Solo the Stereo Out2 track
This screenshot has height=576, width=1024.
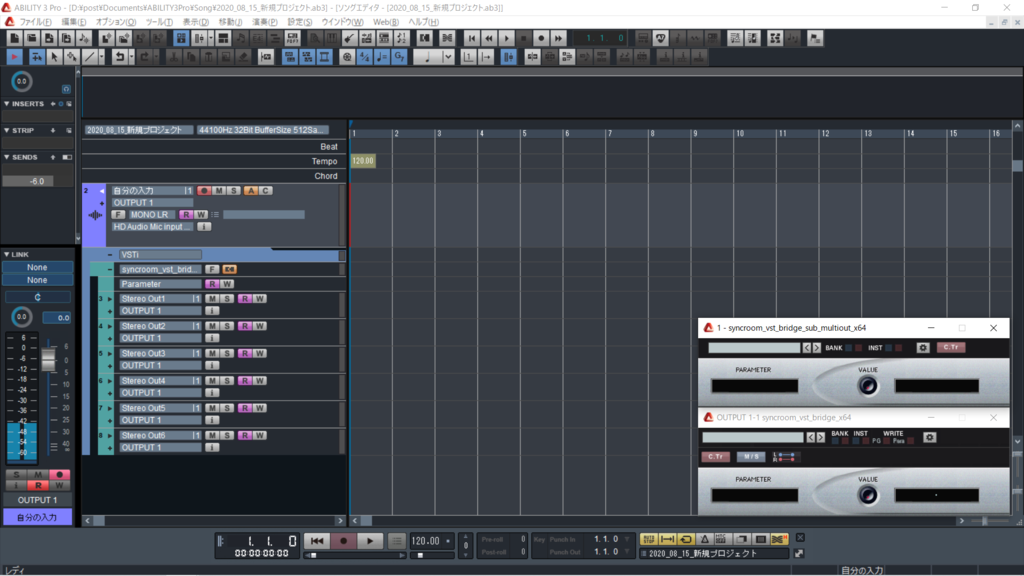pyautogui.click(x=227, y=326)
